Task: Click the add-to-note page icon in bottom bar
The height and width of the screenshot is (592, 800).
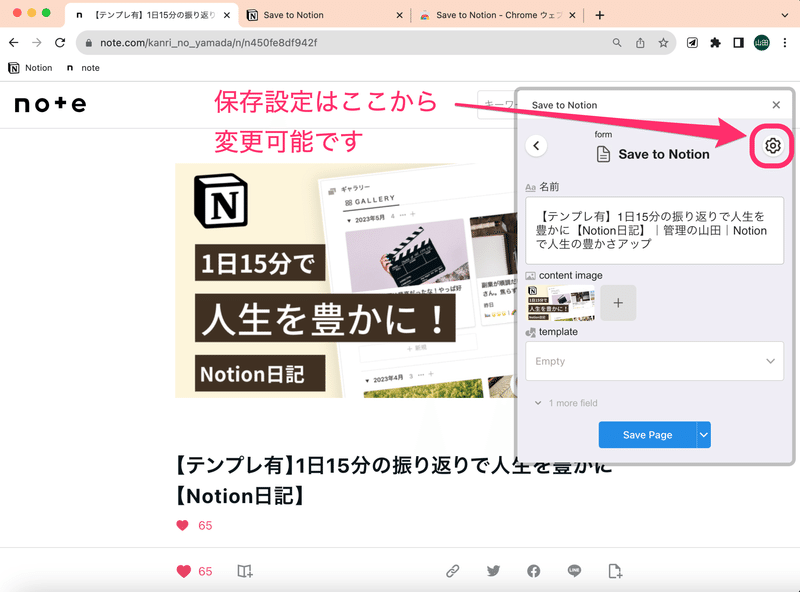Action: pos(615,571)
